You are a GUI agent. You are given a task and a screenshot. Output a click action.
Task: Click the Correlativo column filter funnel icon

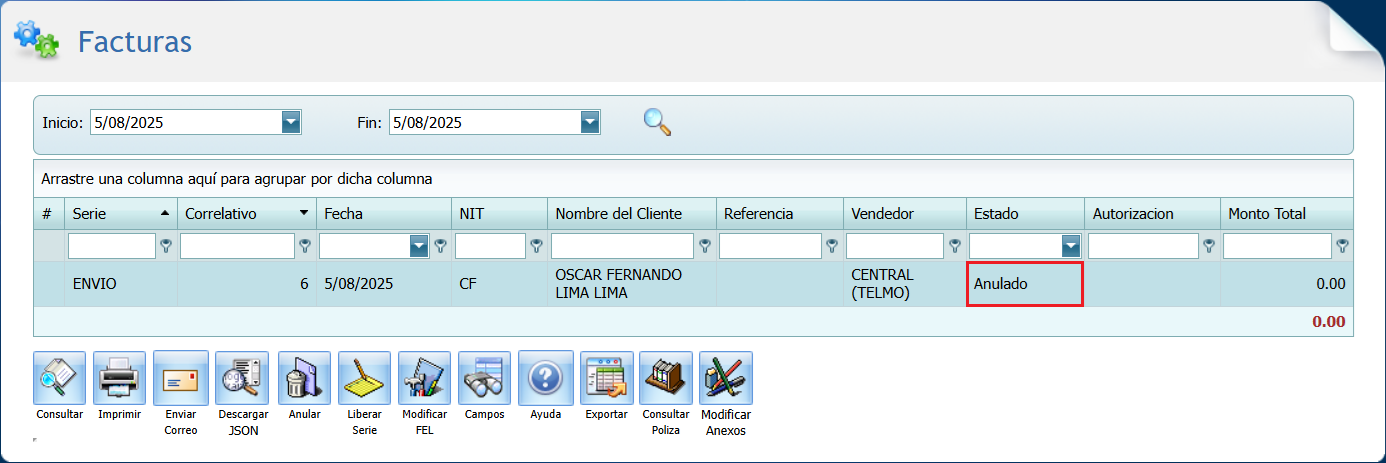click(x=305, y=246)
